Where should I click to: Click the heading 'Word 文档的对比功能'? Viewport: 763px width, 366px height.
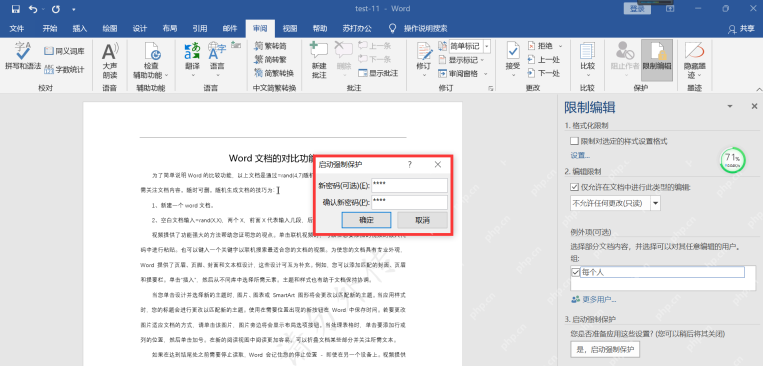pos(272,158)
